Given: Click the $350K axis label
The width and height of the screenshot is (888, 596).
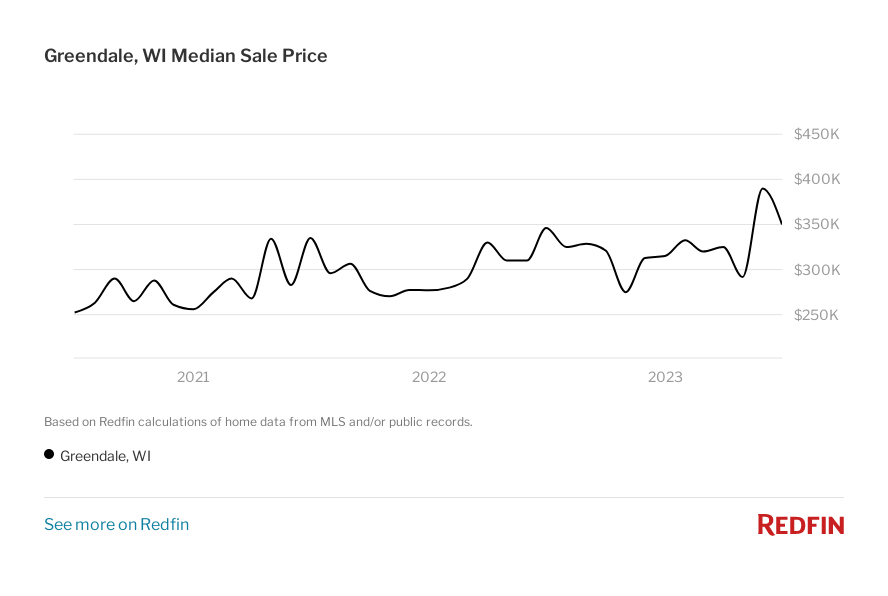Looking at the screenshot, I should pyautogui.click(x=816, y=224).
